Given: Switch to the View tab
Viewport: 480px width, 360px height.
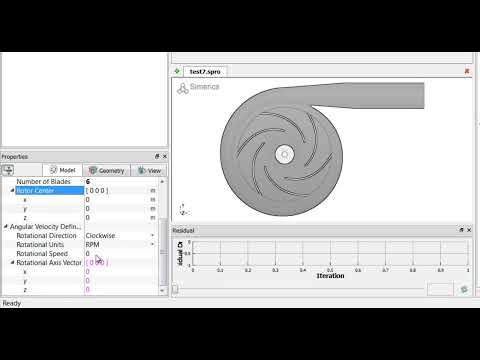Looking at the screenshot, I should tap(149, 170).
